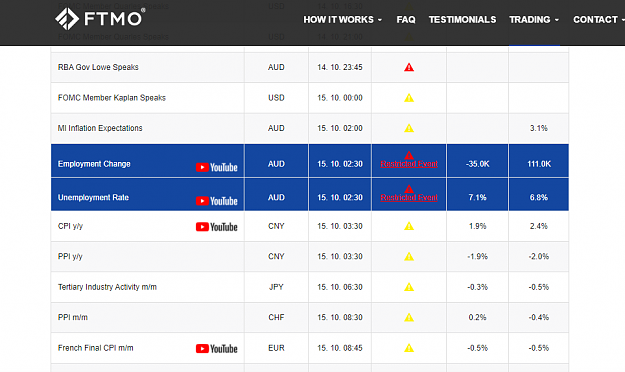Expand the TRADING dropdown menu

click(534, 20)
